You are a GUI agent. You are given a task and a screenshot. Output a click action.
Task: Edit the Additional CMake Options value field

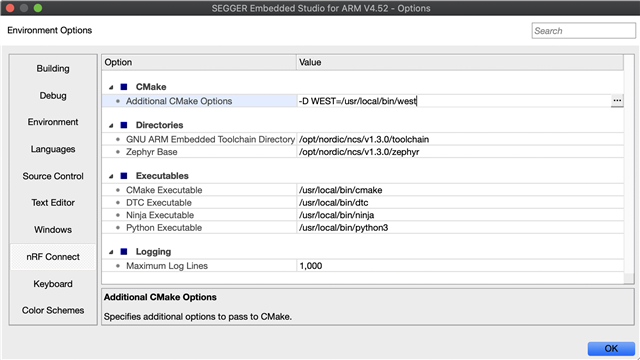click(x=453, y=101)
